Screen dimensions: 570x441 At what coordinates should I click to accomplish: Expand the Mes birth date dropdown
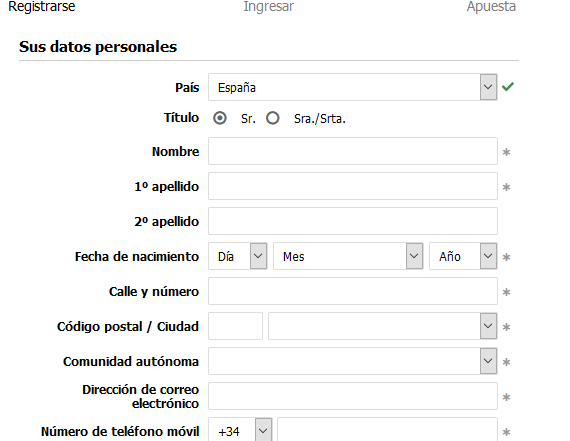tap(348, 256)
